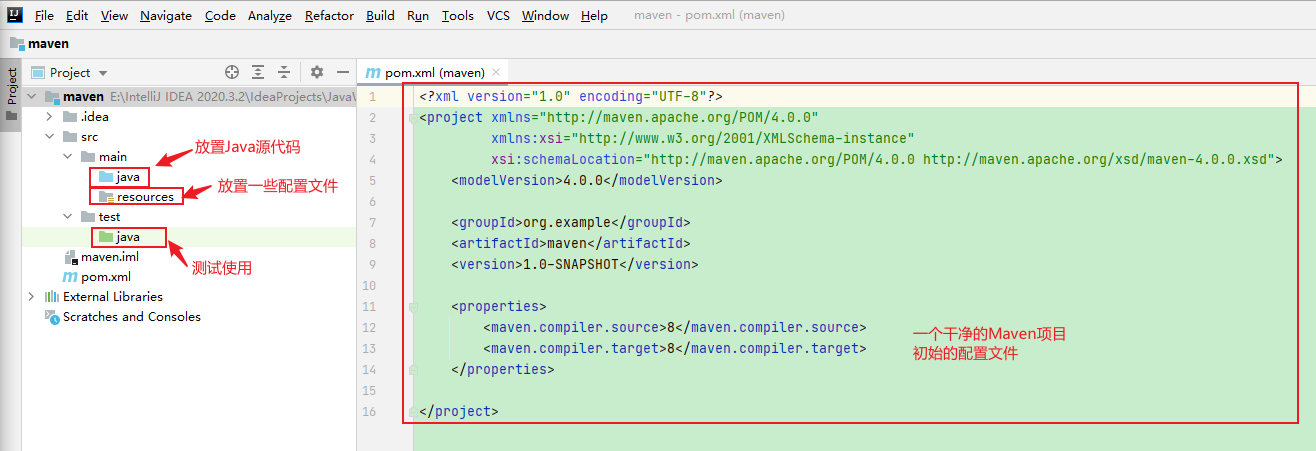The image size is (1316, 451).
Task: Open the Help menu
Action: coord(594,16)
